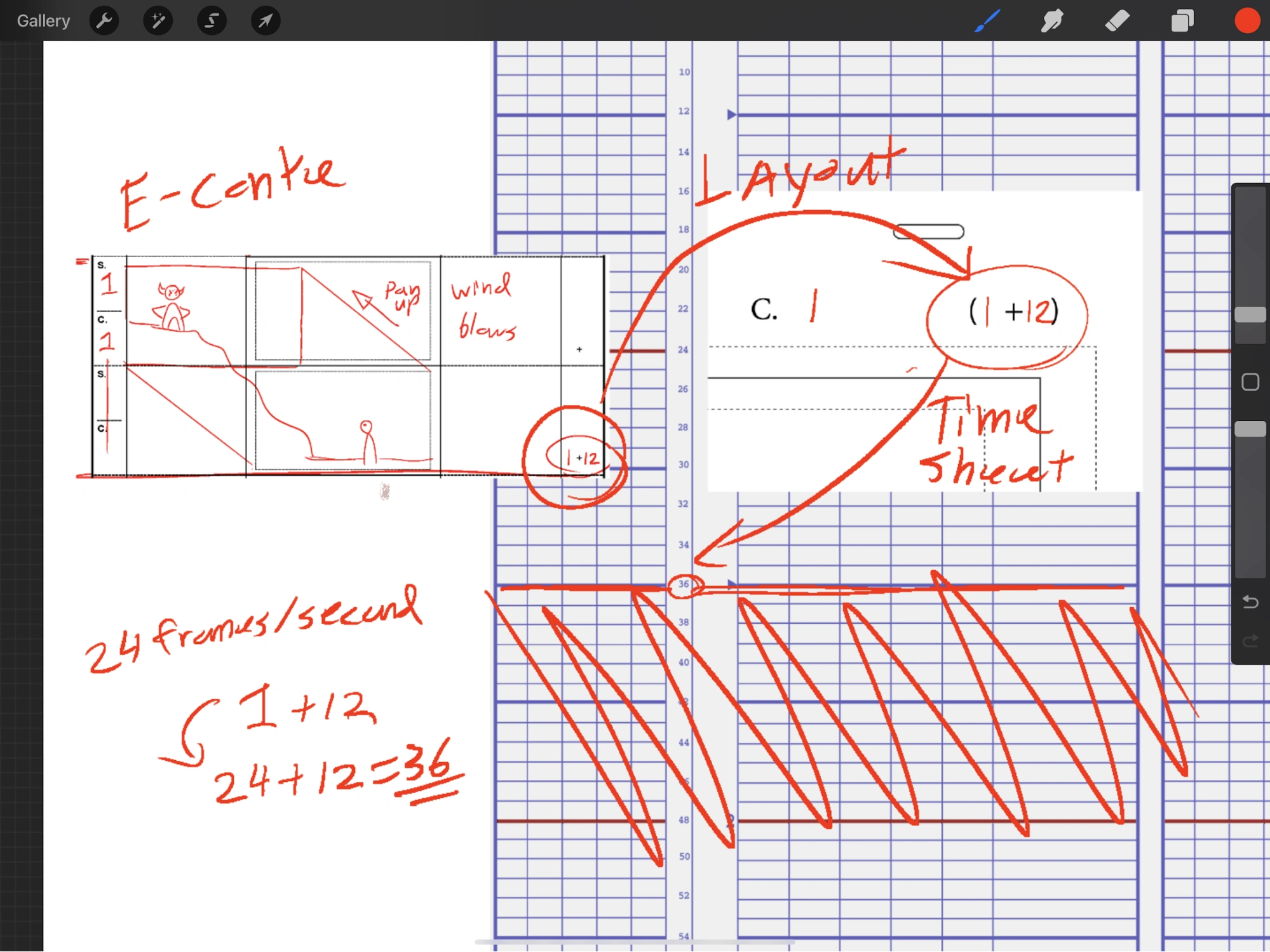Click frame number 36 on the time sheet

point(684,584)
